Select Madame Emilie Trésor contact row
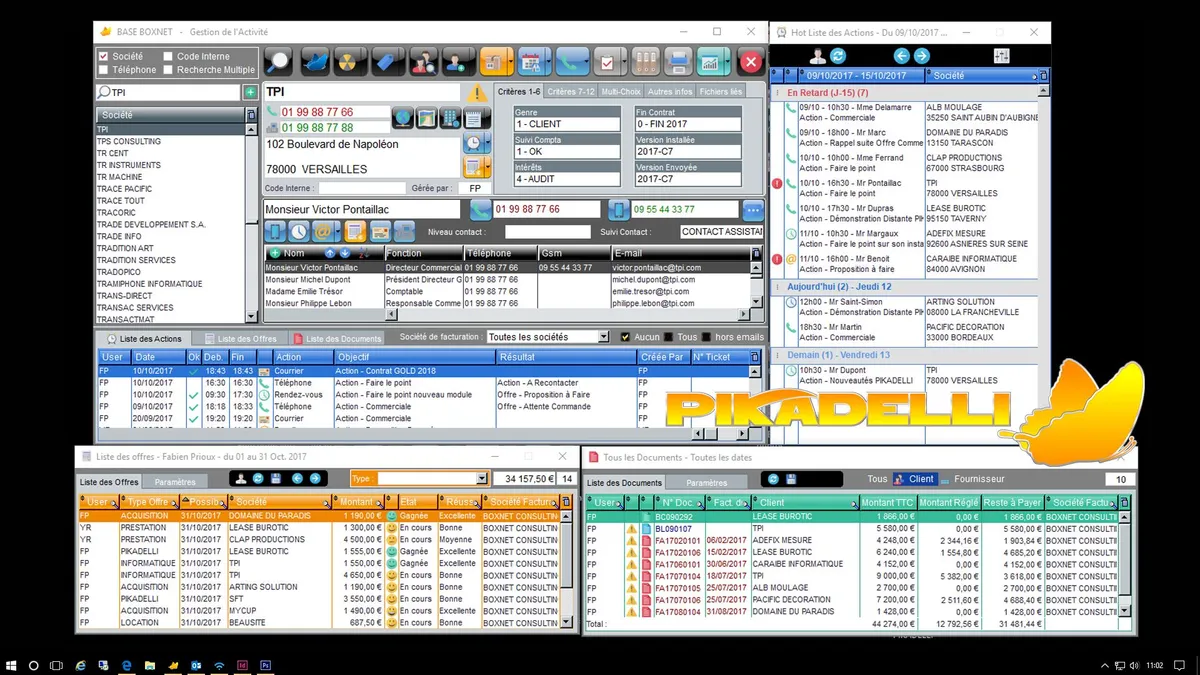 [x=507, y=291]
